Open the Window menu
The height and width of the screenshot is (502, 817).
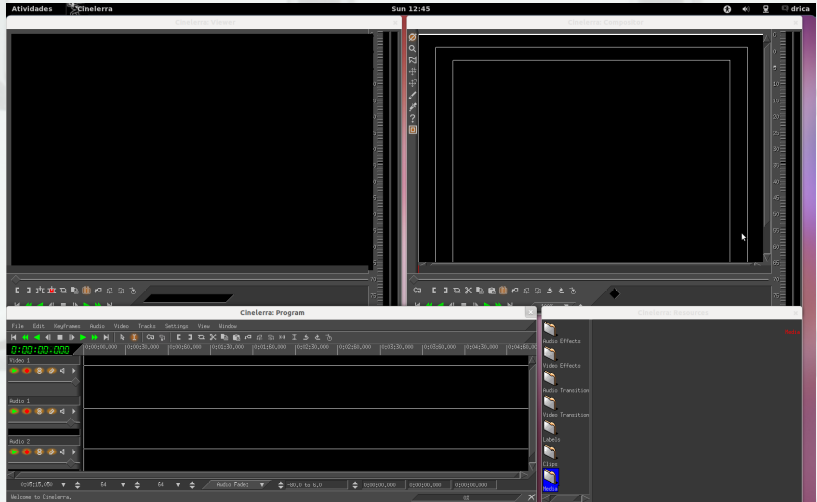coord(228,326)
